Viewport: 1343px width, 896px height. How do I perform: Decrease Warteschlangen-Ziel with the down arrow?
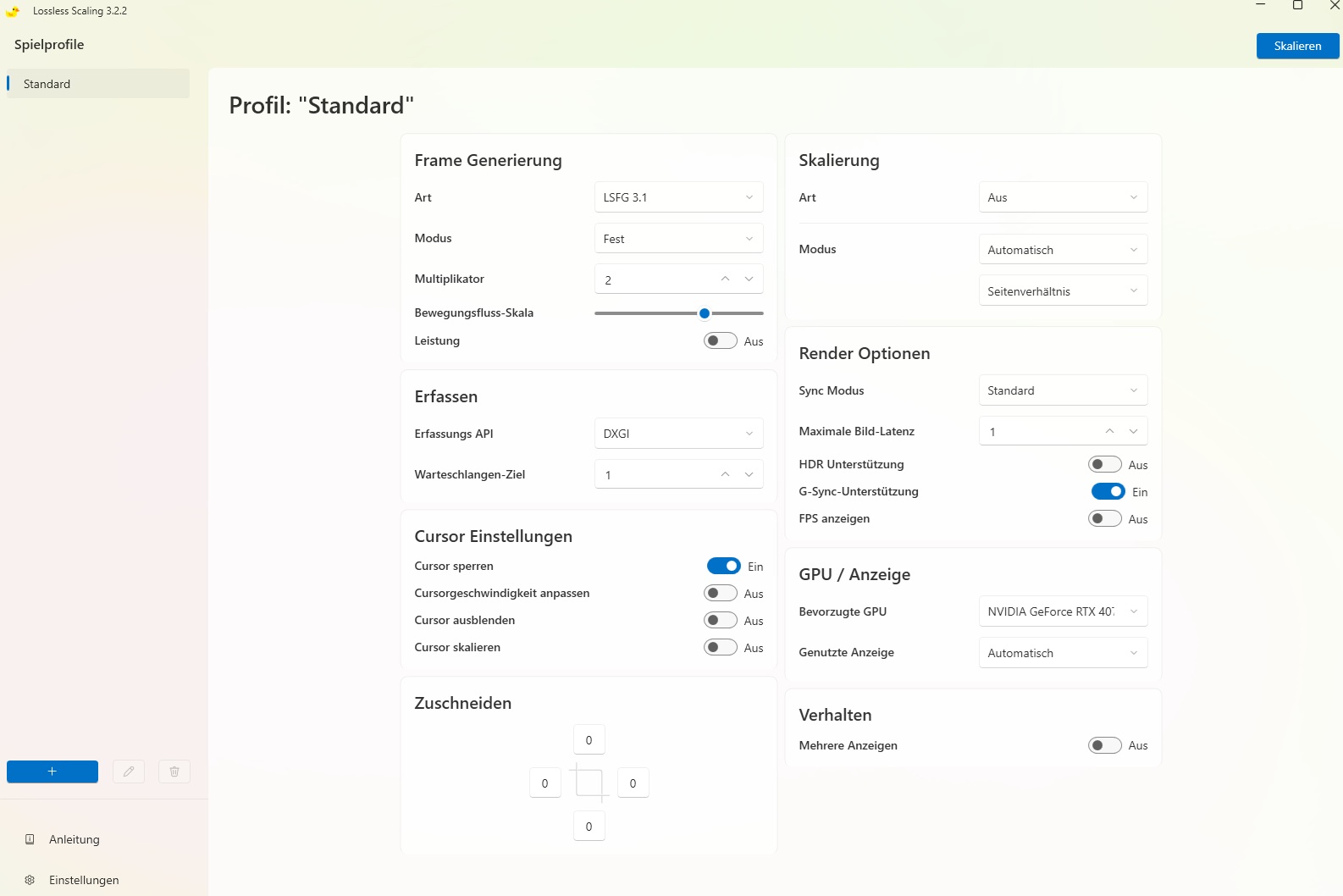pos(749,474)
